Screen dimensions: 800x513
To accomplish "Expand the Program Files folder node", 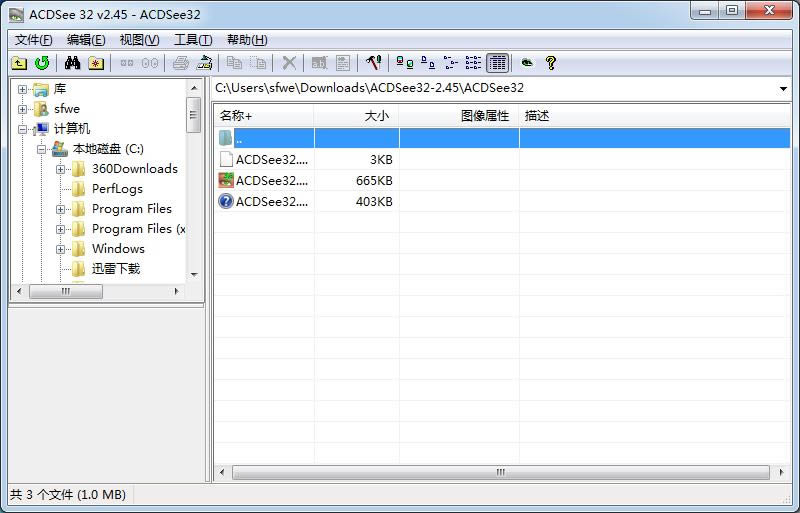I will [x=60, y=209].
